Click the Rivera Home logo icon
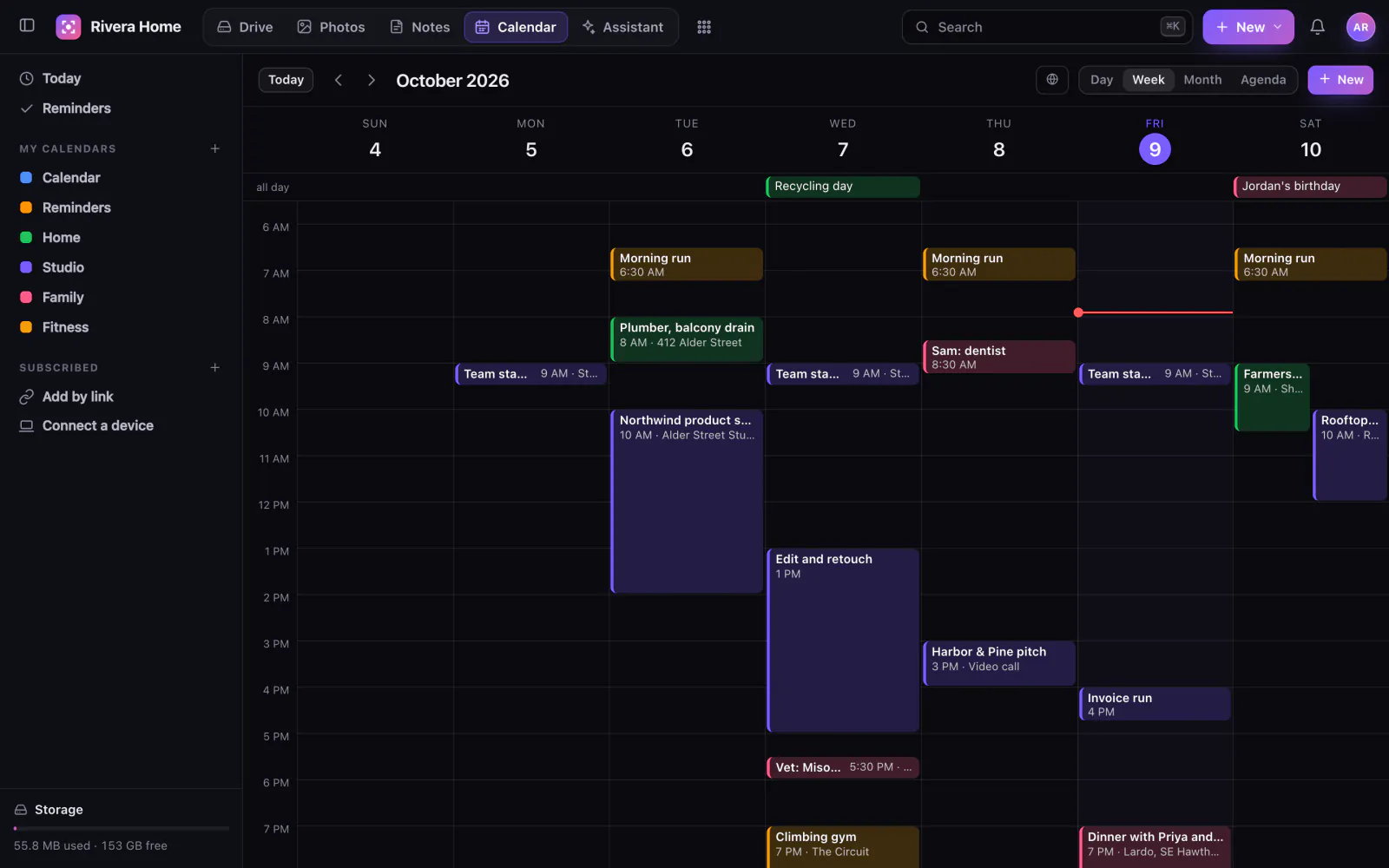This screenshot has height=868, width=1389. click(x=69, y=27)
